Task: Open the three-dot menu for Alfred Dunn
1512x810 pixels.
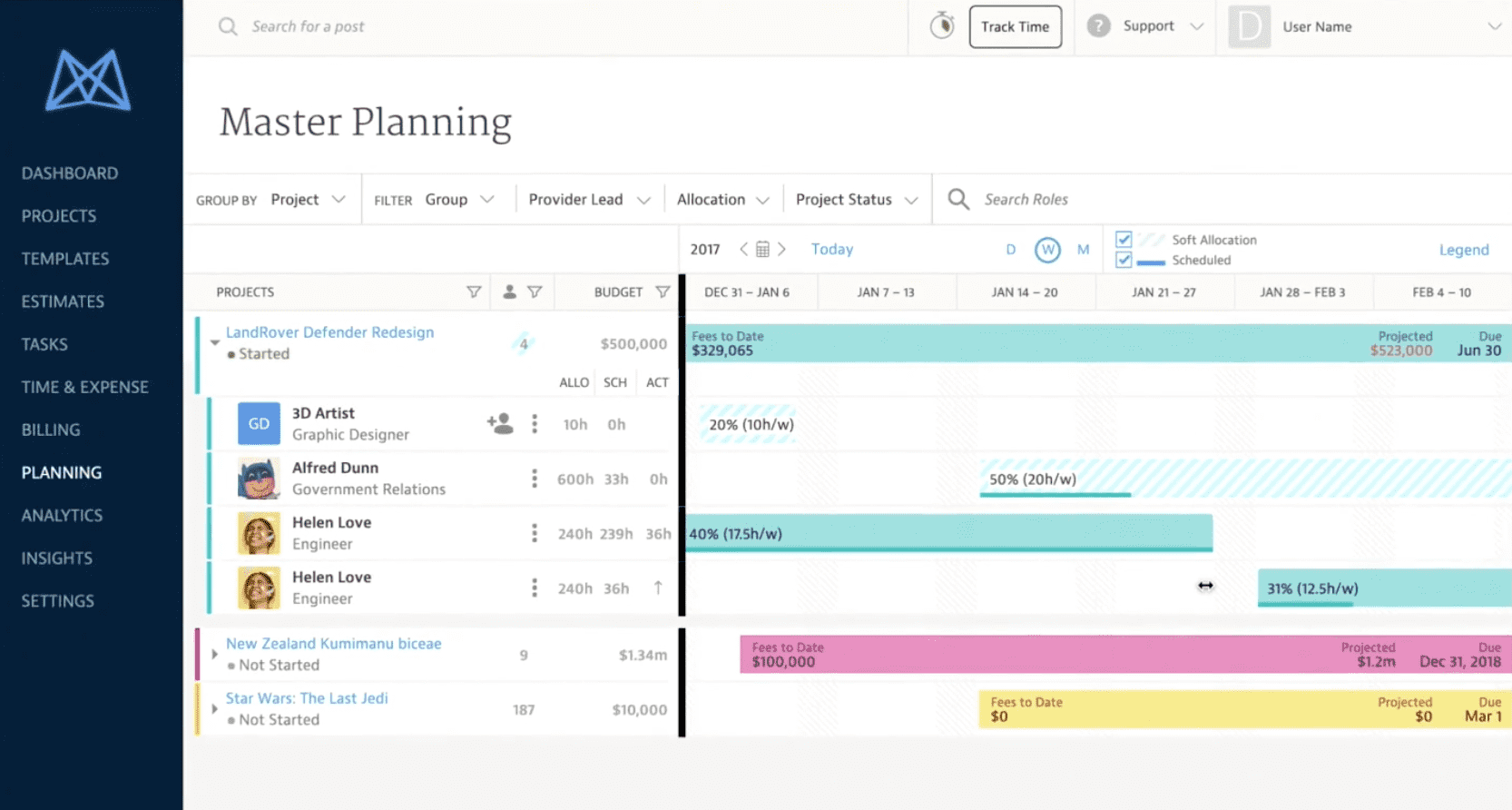Action: 534,479
